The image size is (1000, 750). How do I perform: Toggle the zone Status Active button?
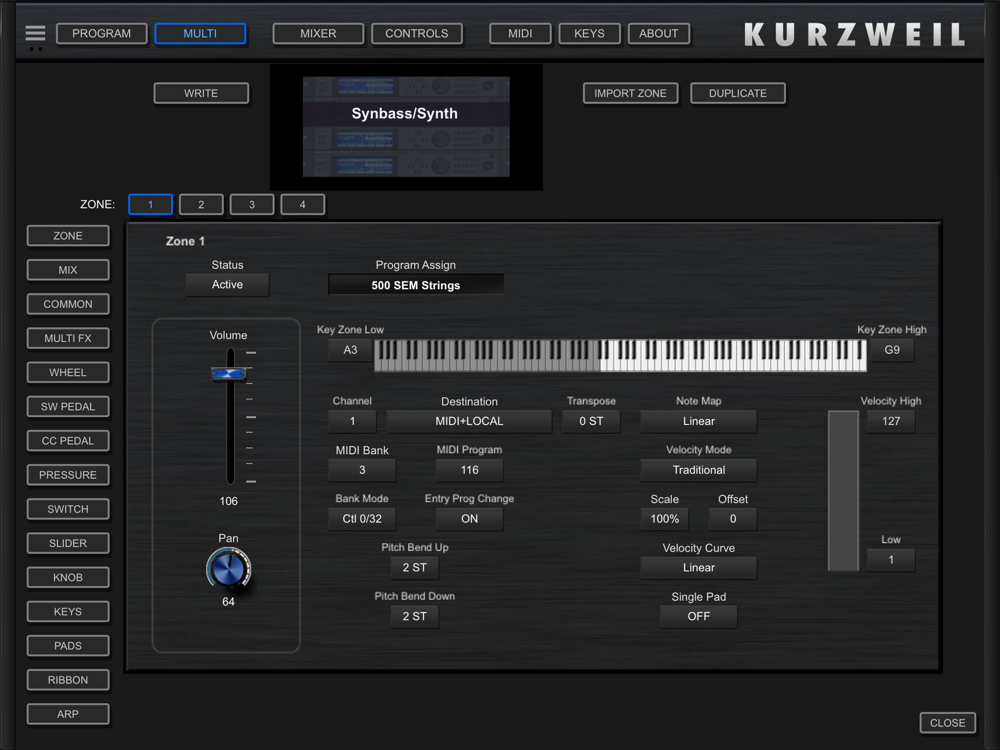point(227,284)
